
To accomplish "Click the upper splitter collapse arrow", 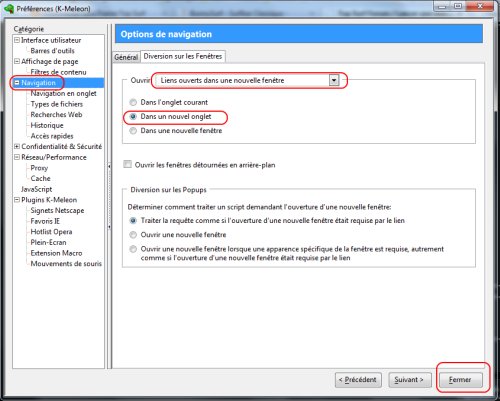I will pos(109,166).
